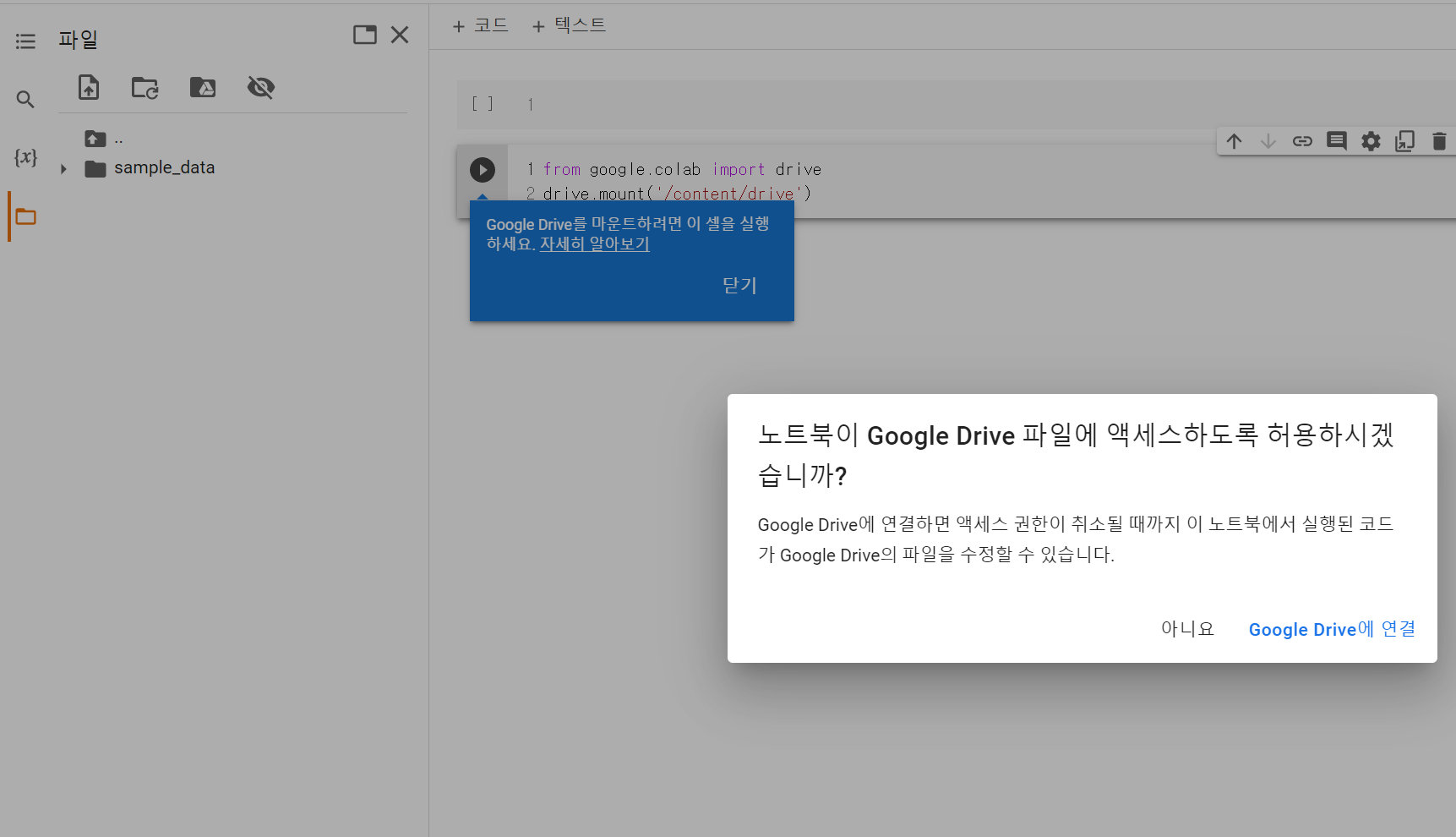Select the files folder sidebar icon

click(26, 217)
